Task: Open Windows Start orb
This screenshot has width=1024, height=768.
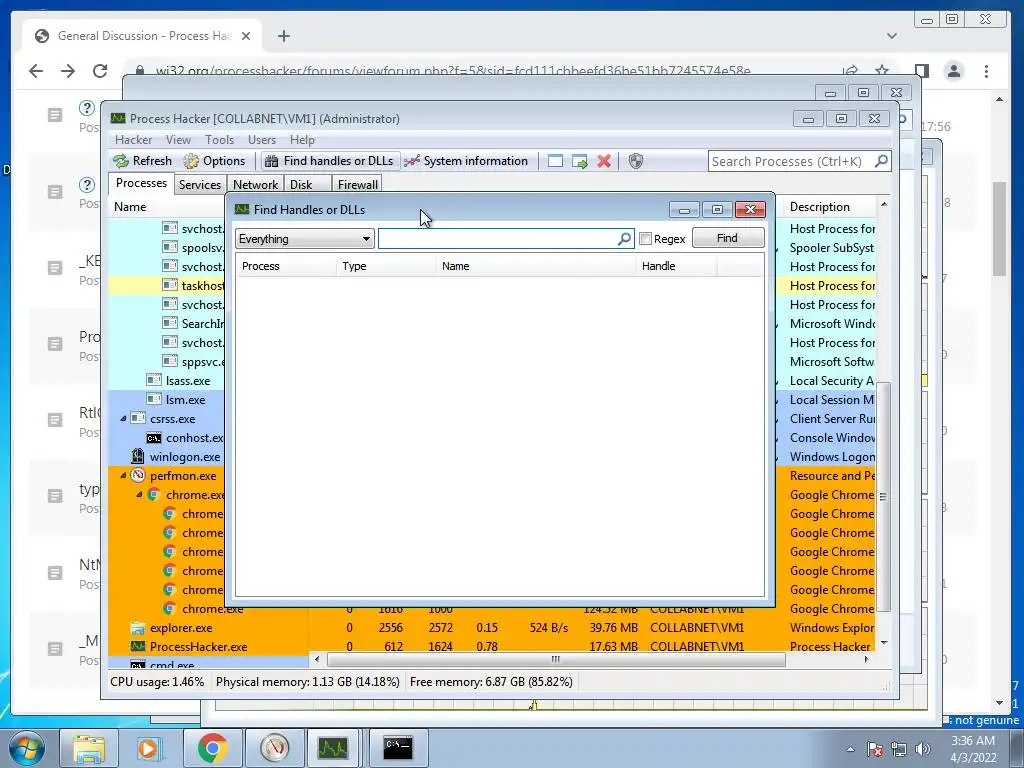Action: (26, 748)
